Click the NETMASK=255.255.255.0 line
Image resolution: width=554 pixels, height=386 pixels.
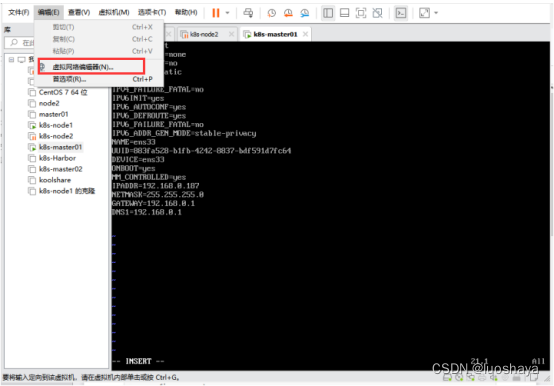(158, 195)
